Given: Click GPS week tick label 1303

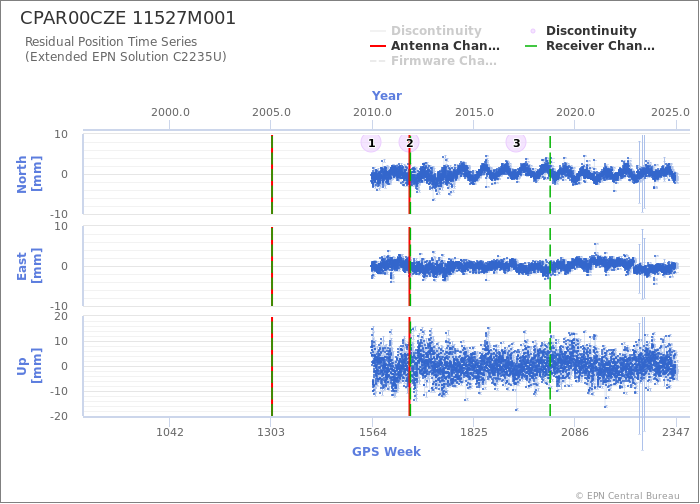Looking at the screenshot, I should (x=271, y=432).
